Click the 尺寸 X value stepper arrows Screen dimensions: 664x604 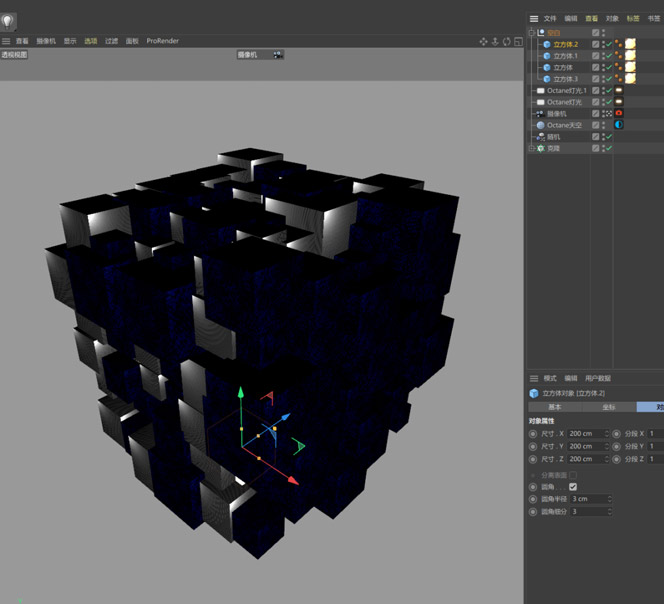tap(607, 434)
